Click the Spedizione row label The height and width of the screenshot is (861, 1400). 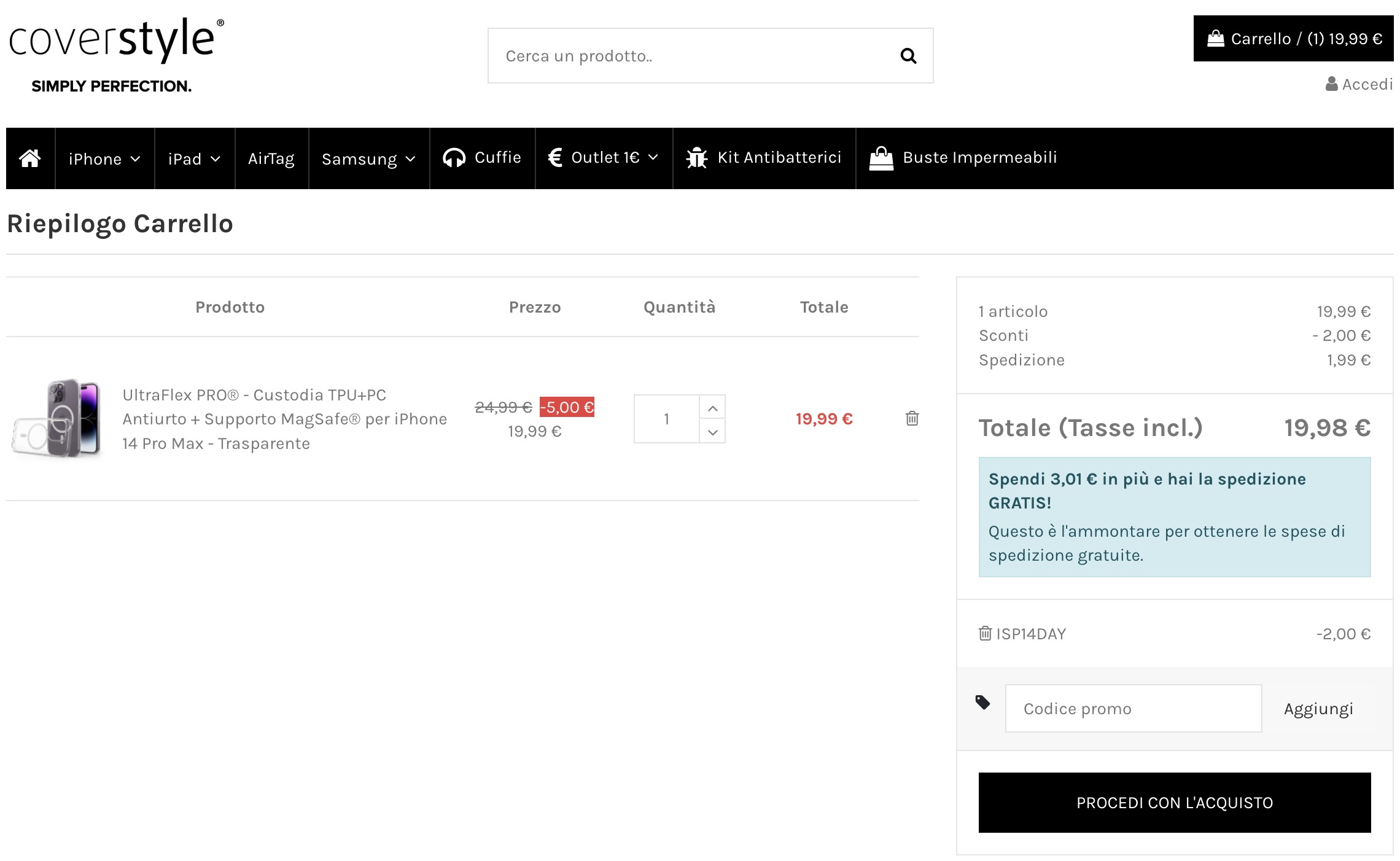click(1022, 360)
